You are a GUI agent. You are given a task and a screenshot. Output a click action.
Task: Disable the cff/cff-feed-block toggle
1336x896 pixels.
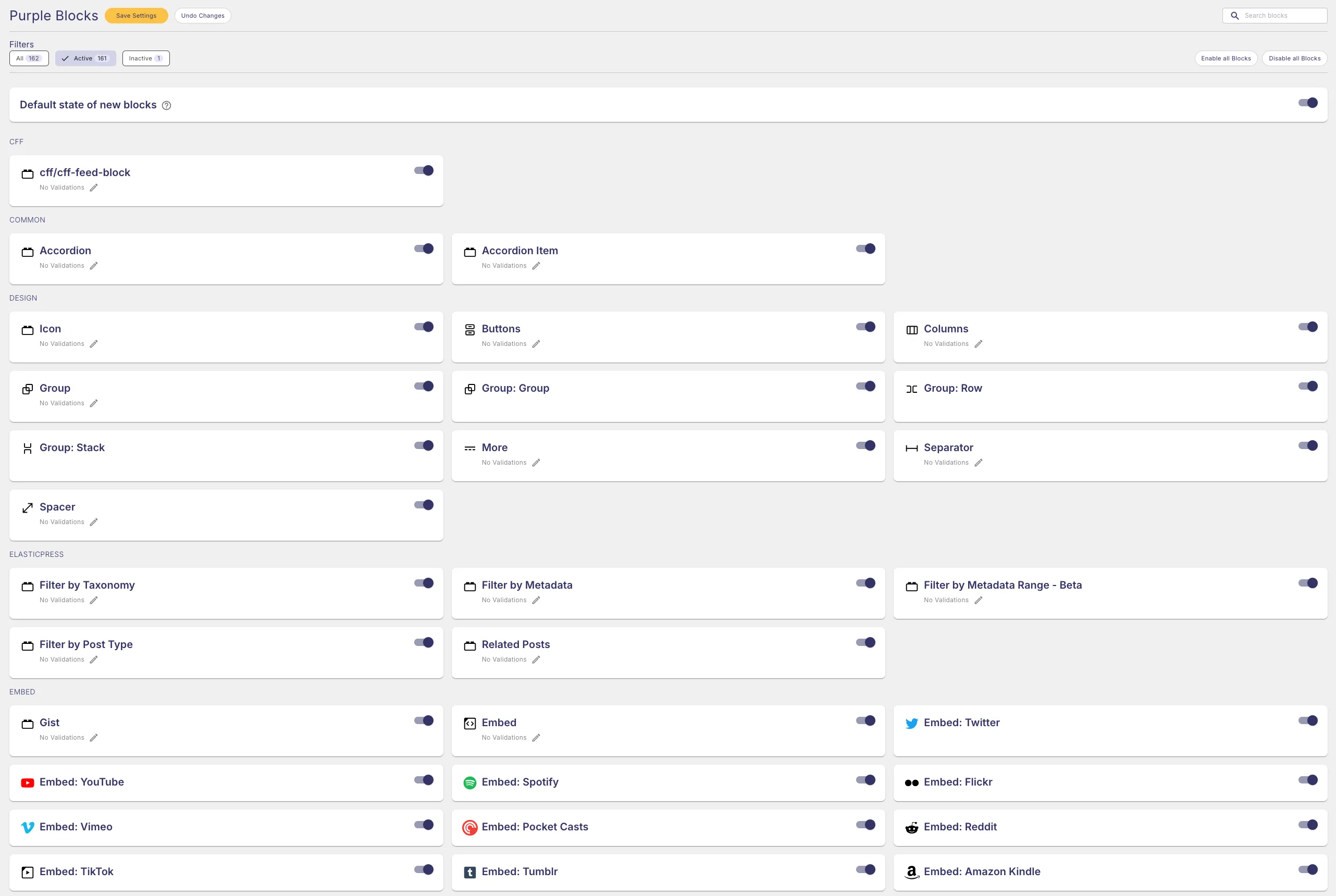[x=424, y=170]
